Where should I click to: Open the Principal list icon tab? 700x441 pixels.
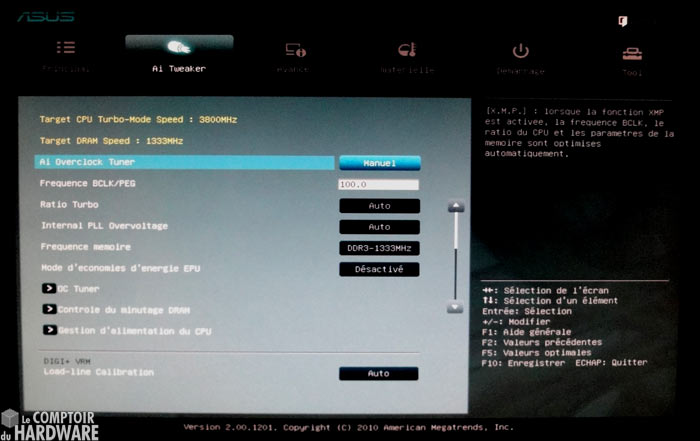tap(66, 48)
